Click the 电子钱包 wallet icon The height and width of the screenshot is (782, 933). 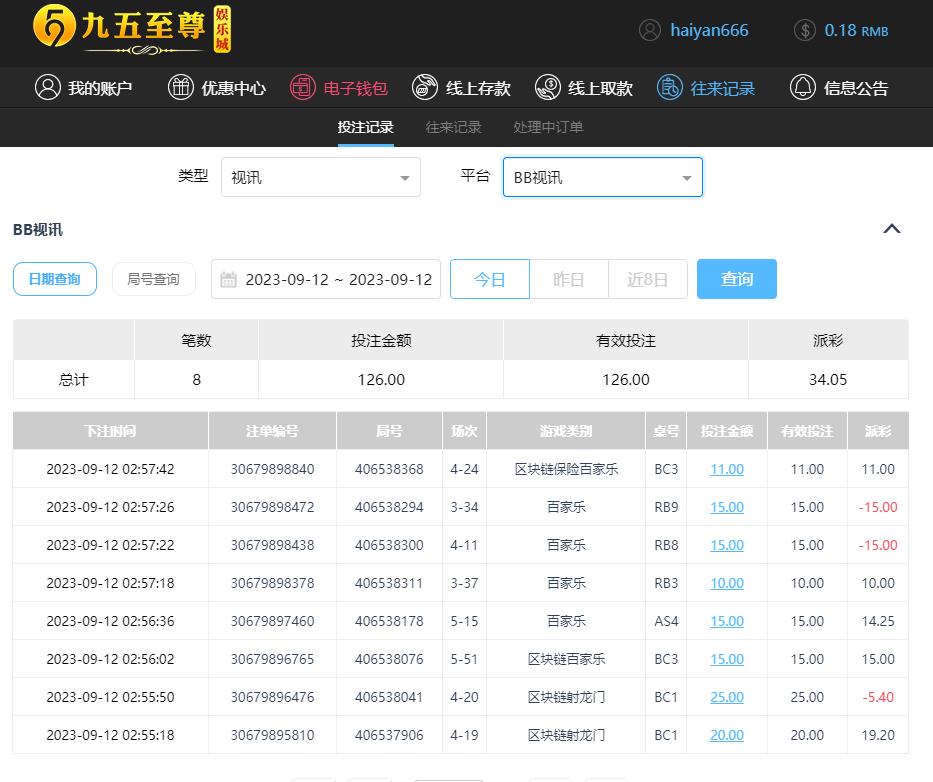[302, 88]
